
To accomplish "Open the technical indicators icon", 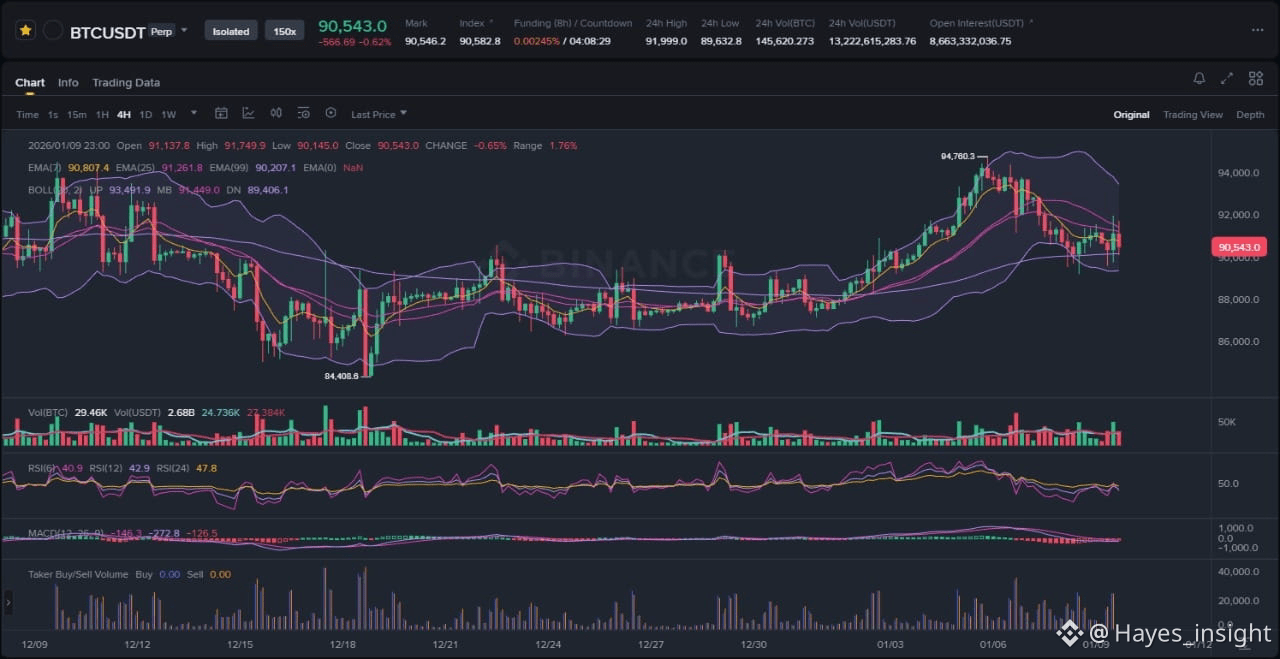I will coord(248,114).
